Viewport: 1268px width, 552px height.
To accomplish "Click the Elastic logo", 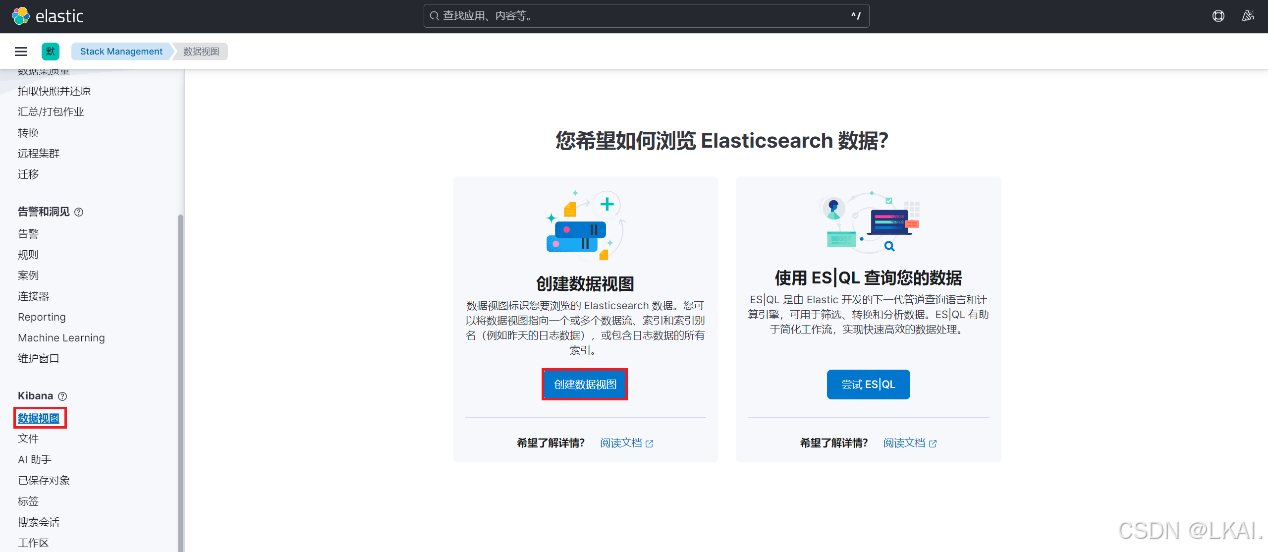I will coord(48,16).
